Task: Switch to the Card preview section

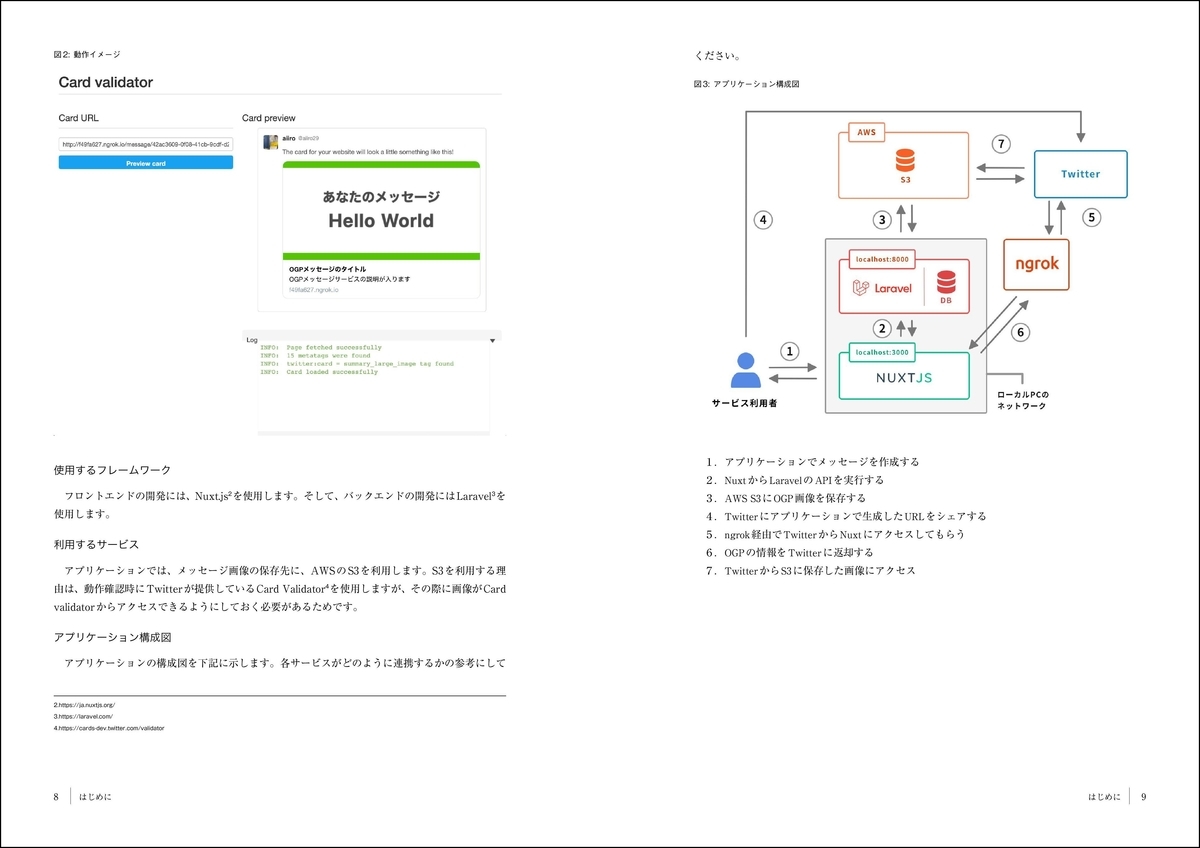Action: pyautogui.click(x=271, y=117)
